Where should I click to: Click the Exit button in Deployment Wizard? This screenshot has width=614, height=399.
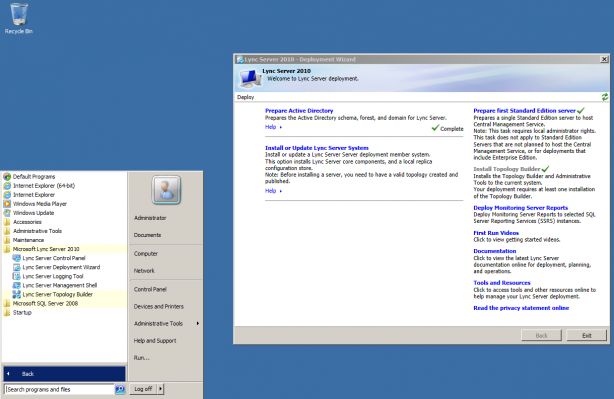coord(587,336)
